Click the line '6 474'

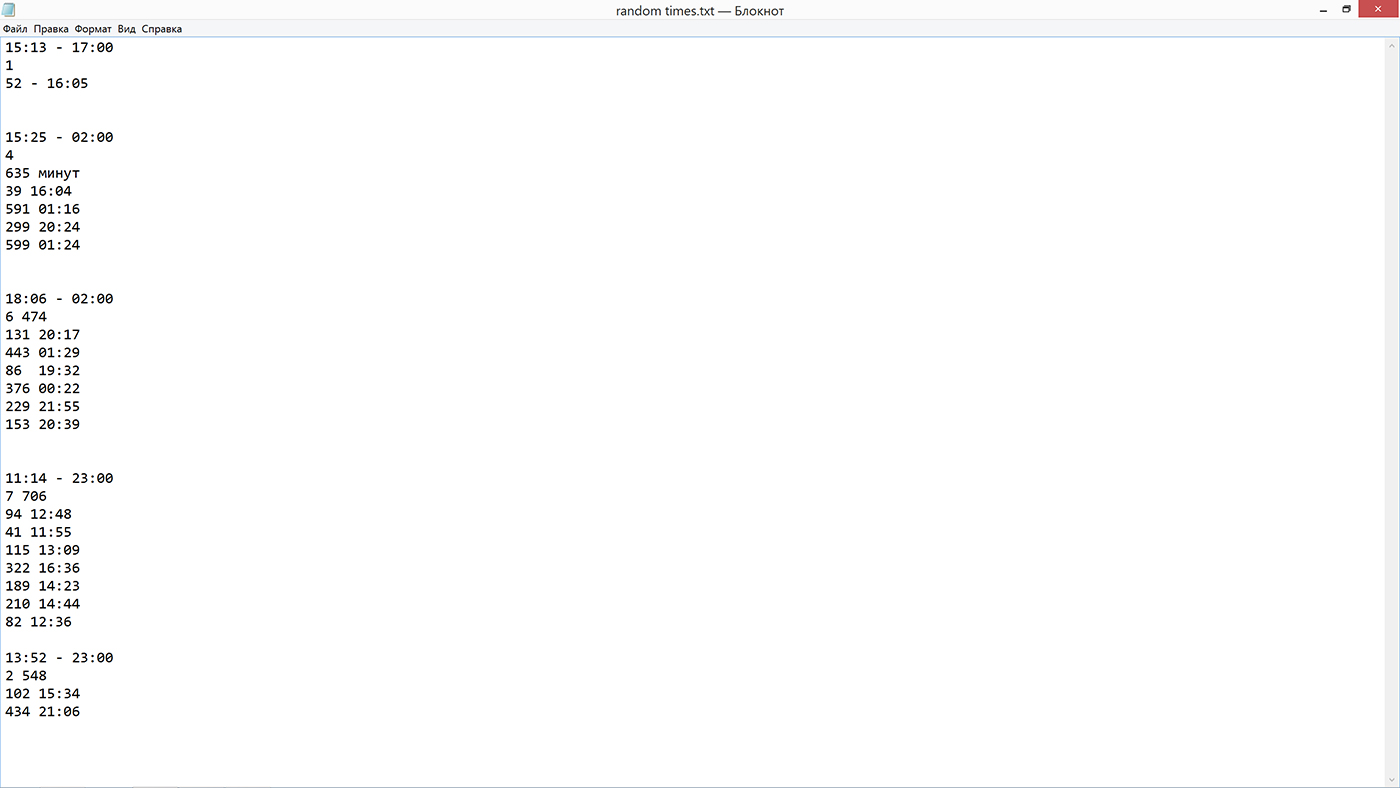pyautogui.click(x=26, y=317)
